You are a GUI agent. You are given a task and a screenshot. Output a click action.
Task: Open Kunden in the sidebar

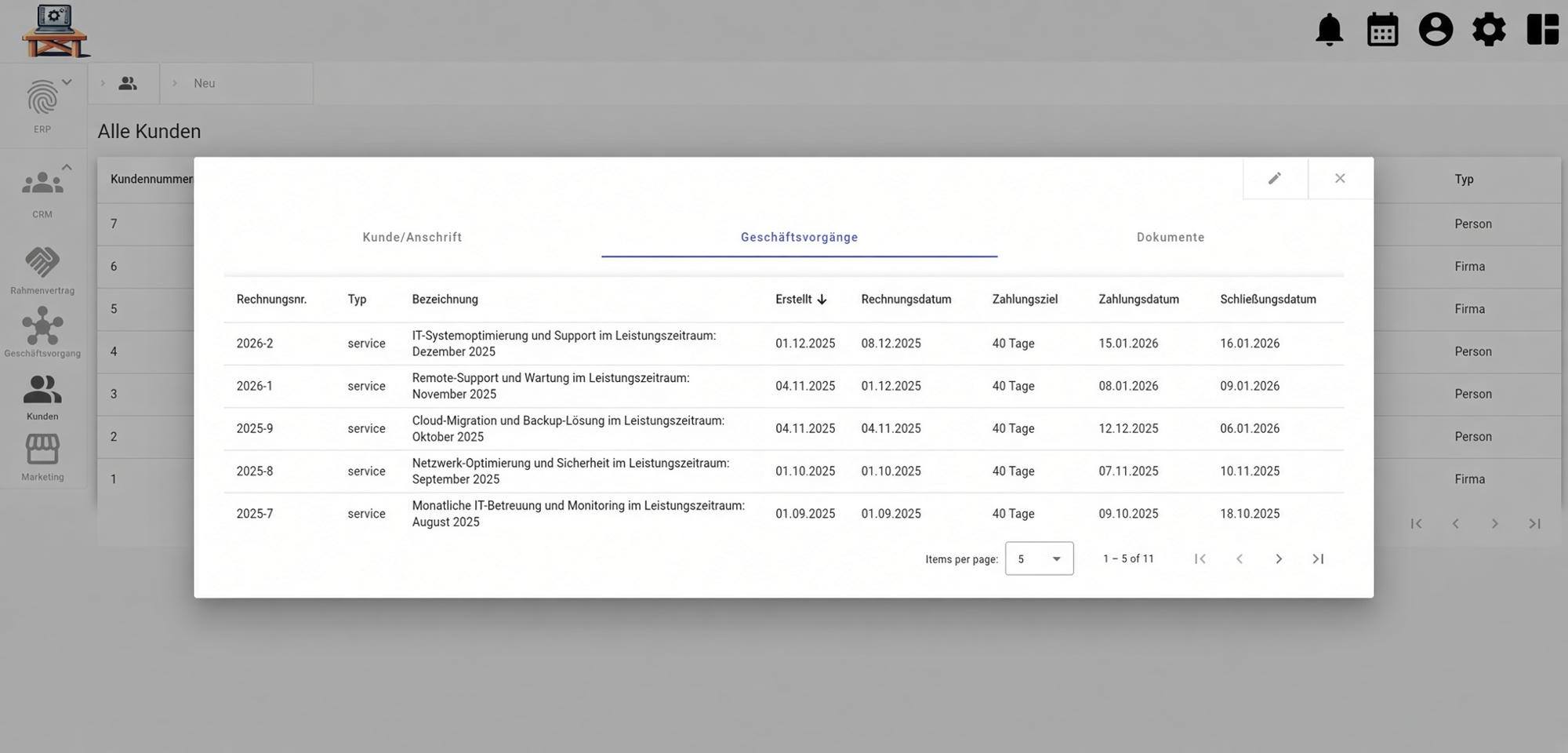pos(42,398)
